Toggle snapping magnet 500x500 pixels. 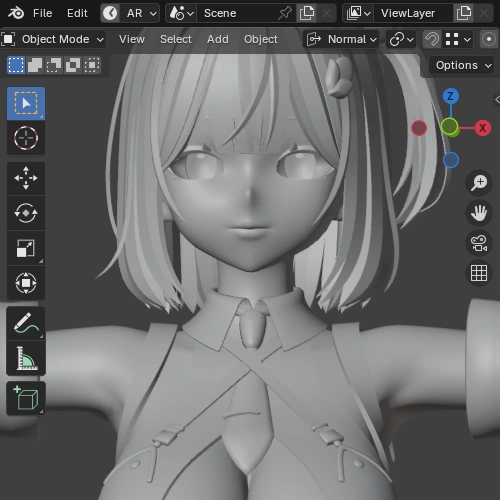(x=432, y=39)
